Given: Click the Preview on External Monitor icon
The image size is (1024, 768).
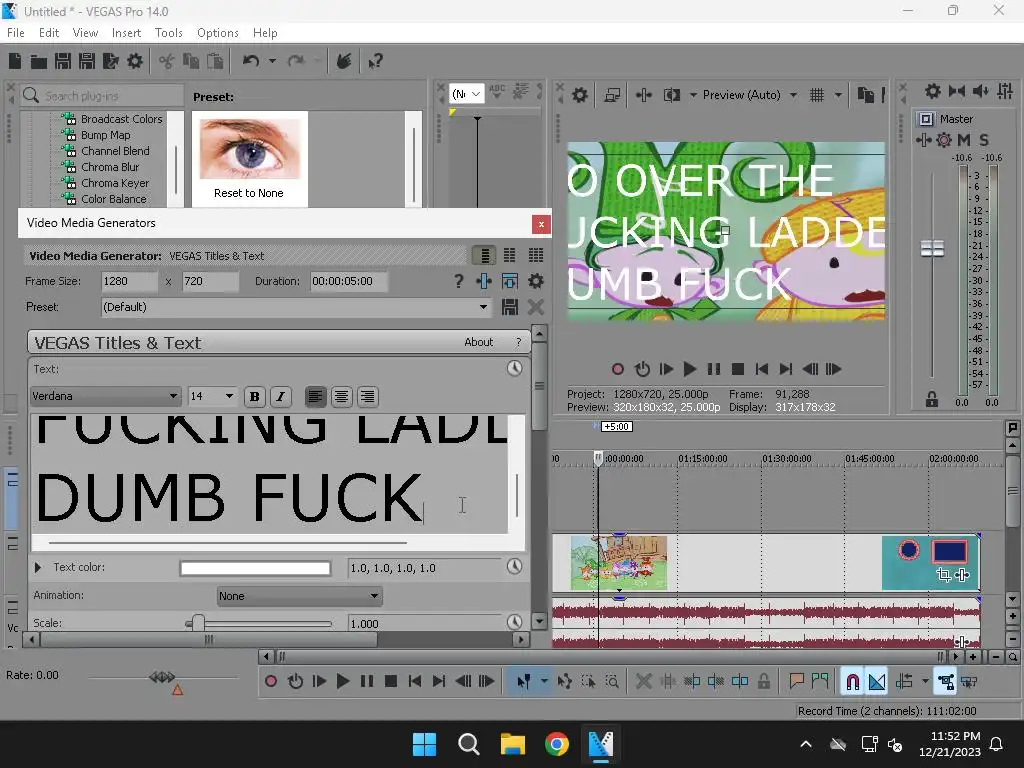Looking at the screenshot, I should click(612, 95).
